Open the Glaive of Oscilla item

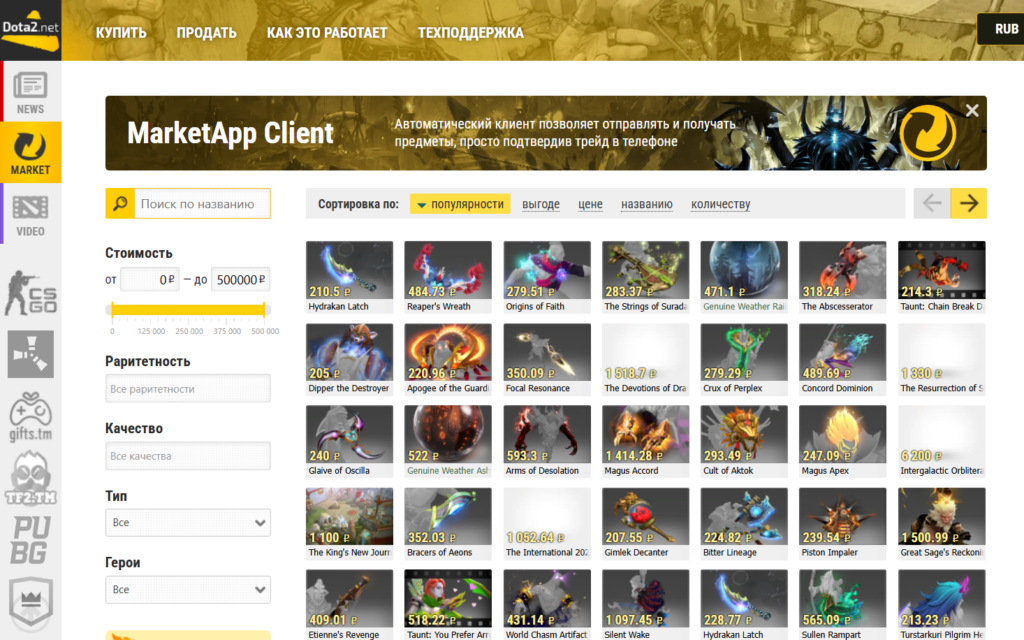coord(349,441)
